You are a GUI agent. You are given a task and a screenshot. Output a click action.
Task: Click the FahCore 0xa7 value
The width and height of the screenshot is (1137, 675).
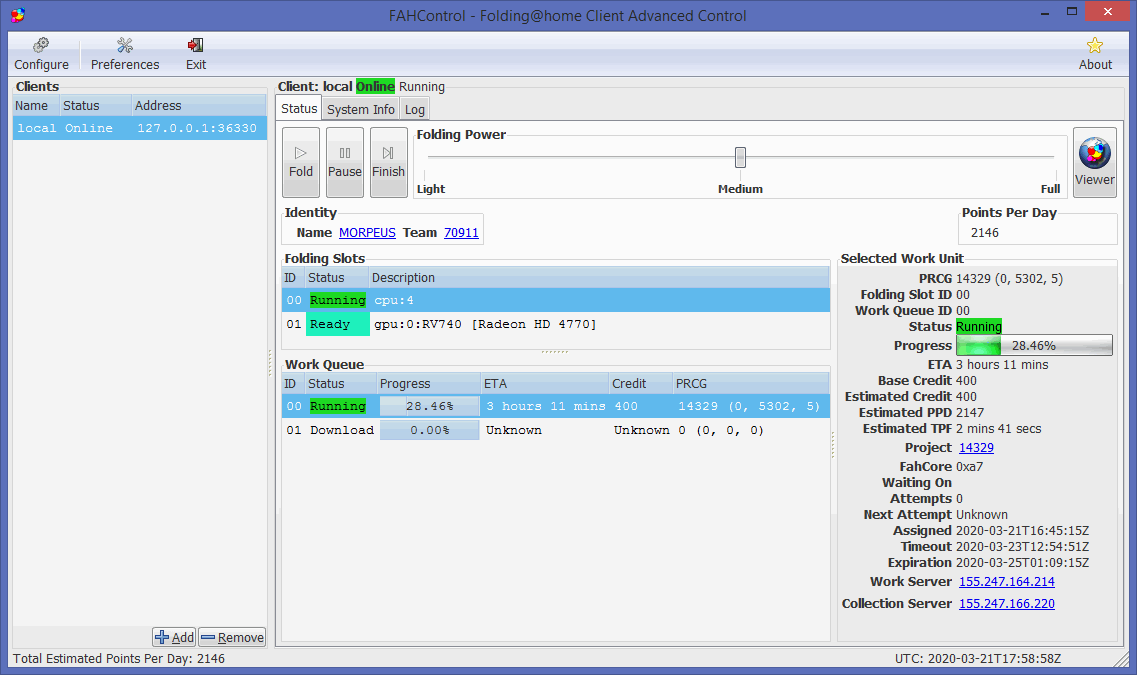tap(969, 467)
